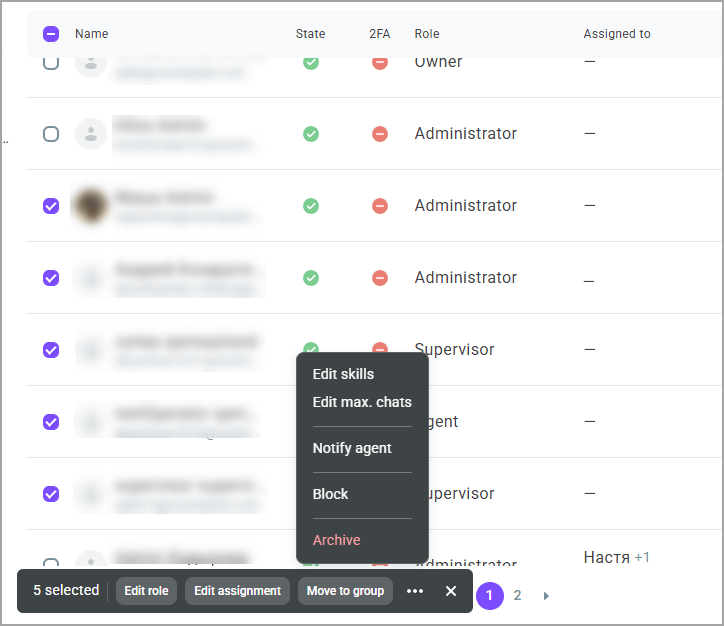Click Archive in the context menu
This screenshot has height=626, width=724.
[x=336, y=540]
